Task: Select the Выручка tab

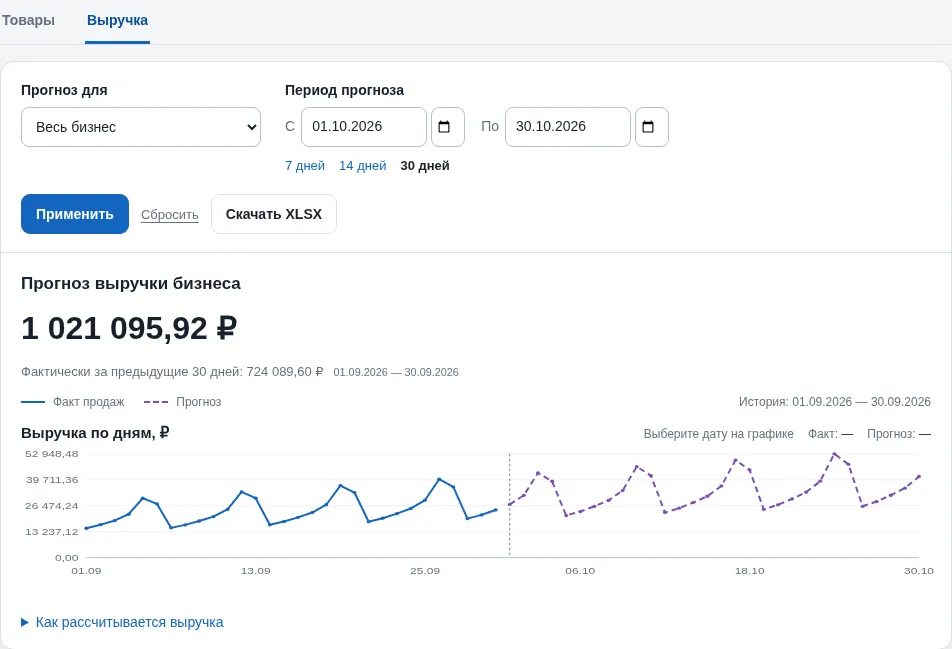Action: pyautogui.click(x=117, y=20)
